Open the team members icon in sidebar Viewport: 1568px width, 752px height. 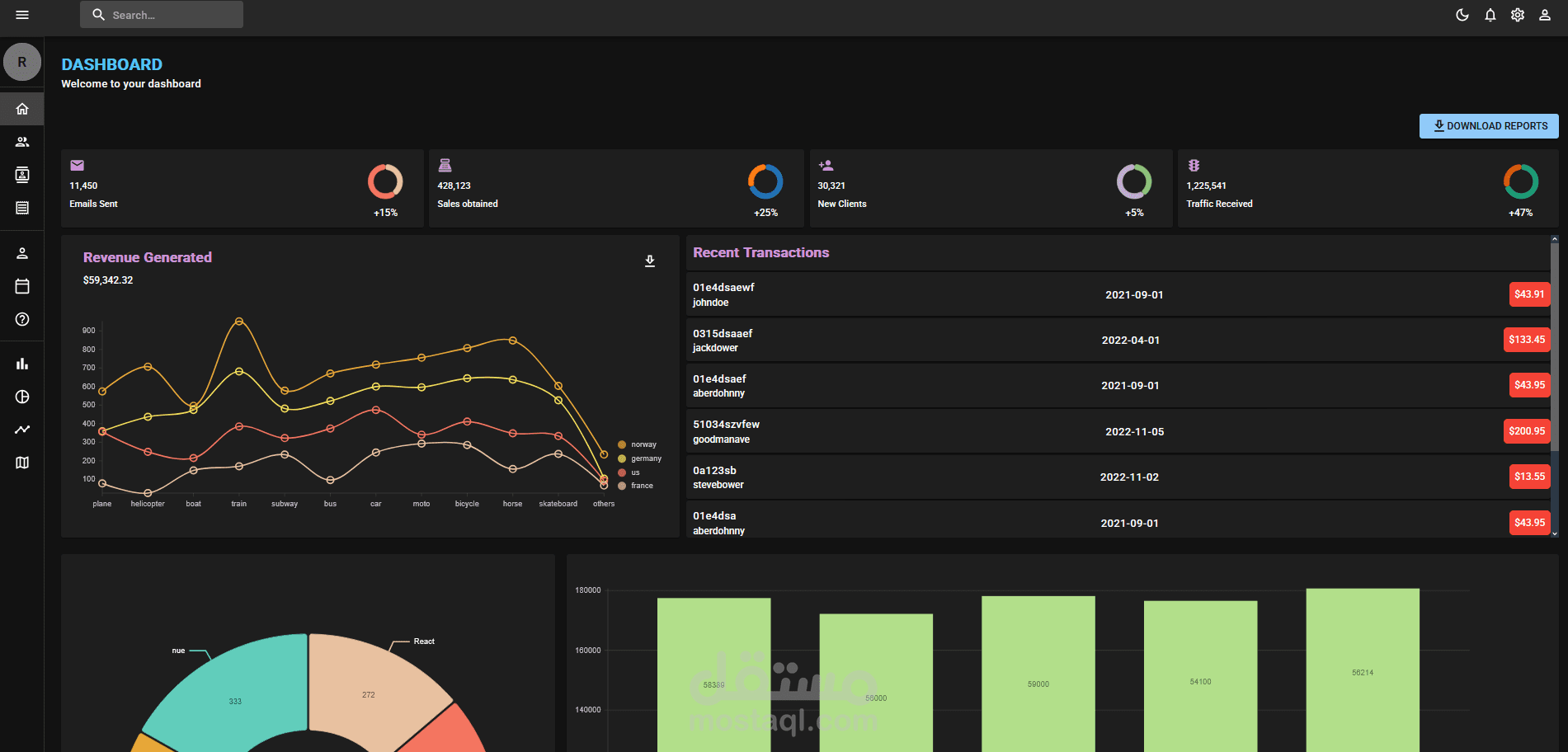[22, 141]
